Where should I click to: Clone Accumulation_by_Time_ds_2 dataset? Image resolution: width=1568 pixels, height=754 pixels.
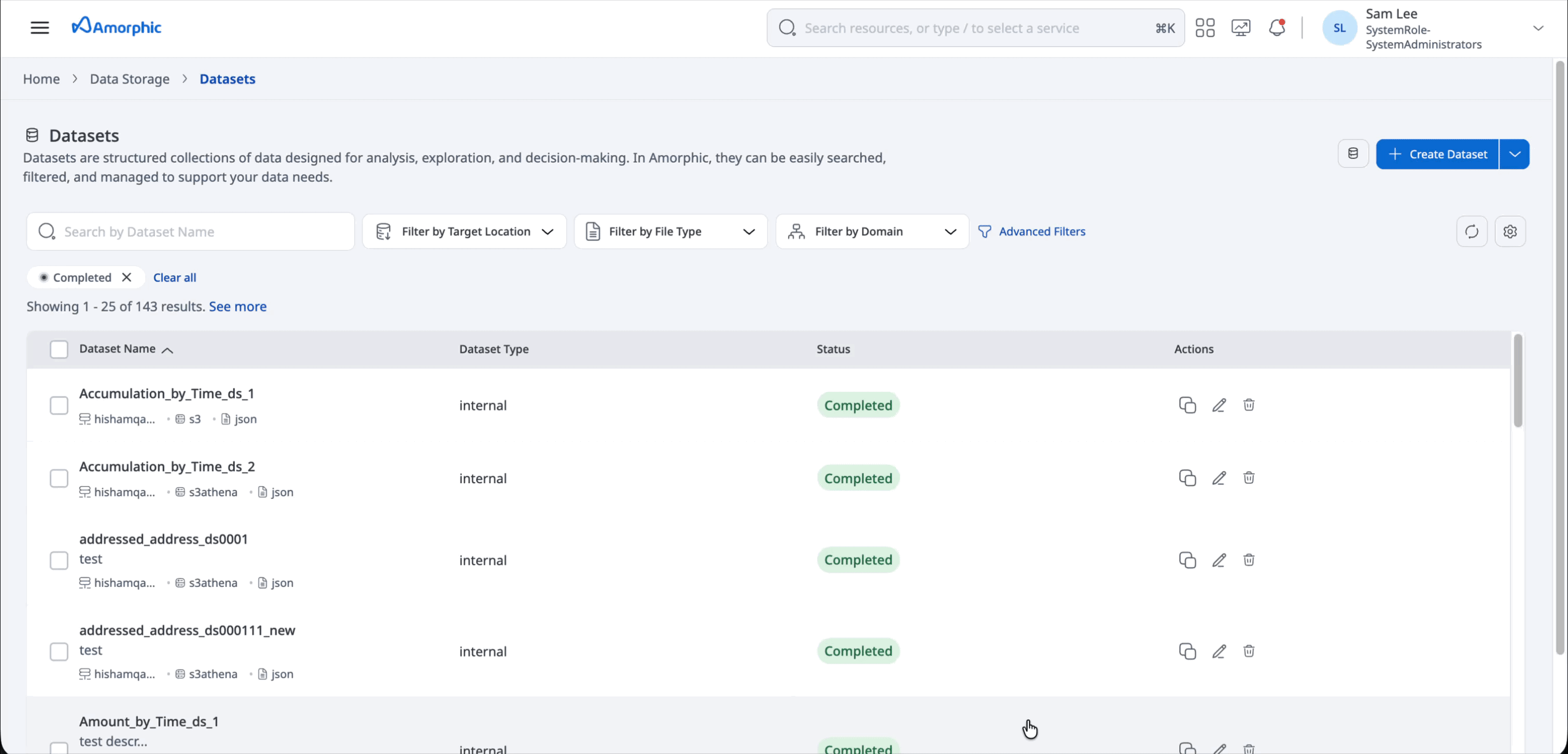click(x=1187, y=478)
